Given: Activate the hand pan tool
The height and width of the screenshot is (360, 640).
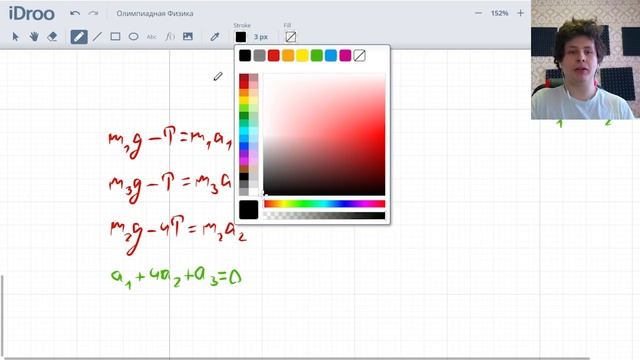Looking at the screenshot, I should (34, 37).
